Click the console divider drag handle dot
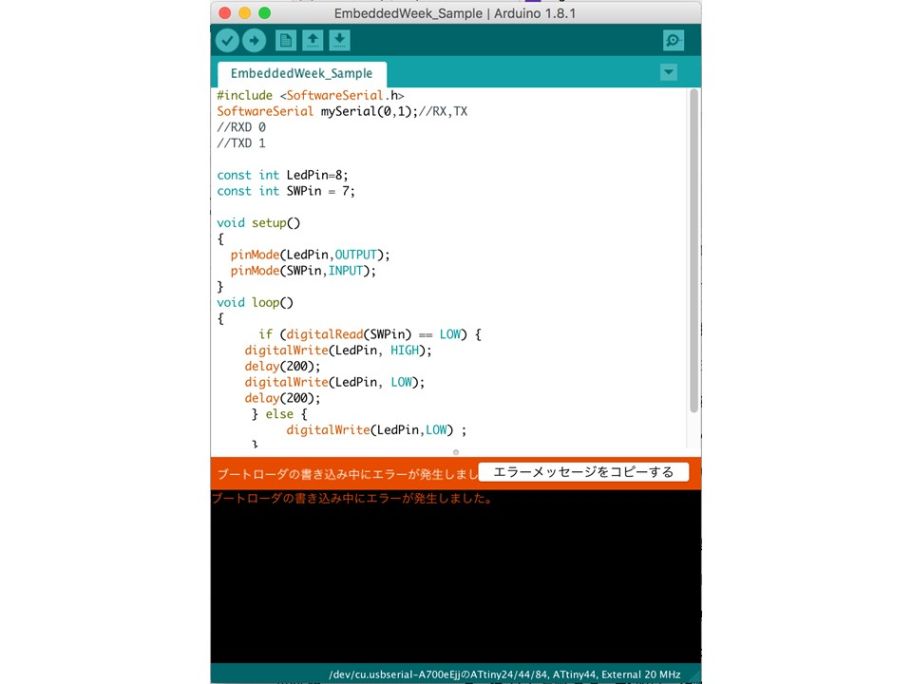Image resolution: width=912 pixels, height=684 pixels. click(x=456, y=452)
